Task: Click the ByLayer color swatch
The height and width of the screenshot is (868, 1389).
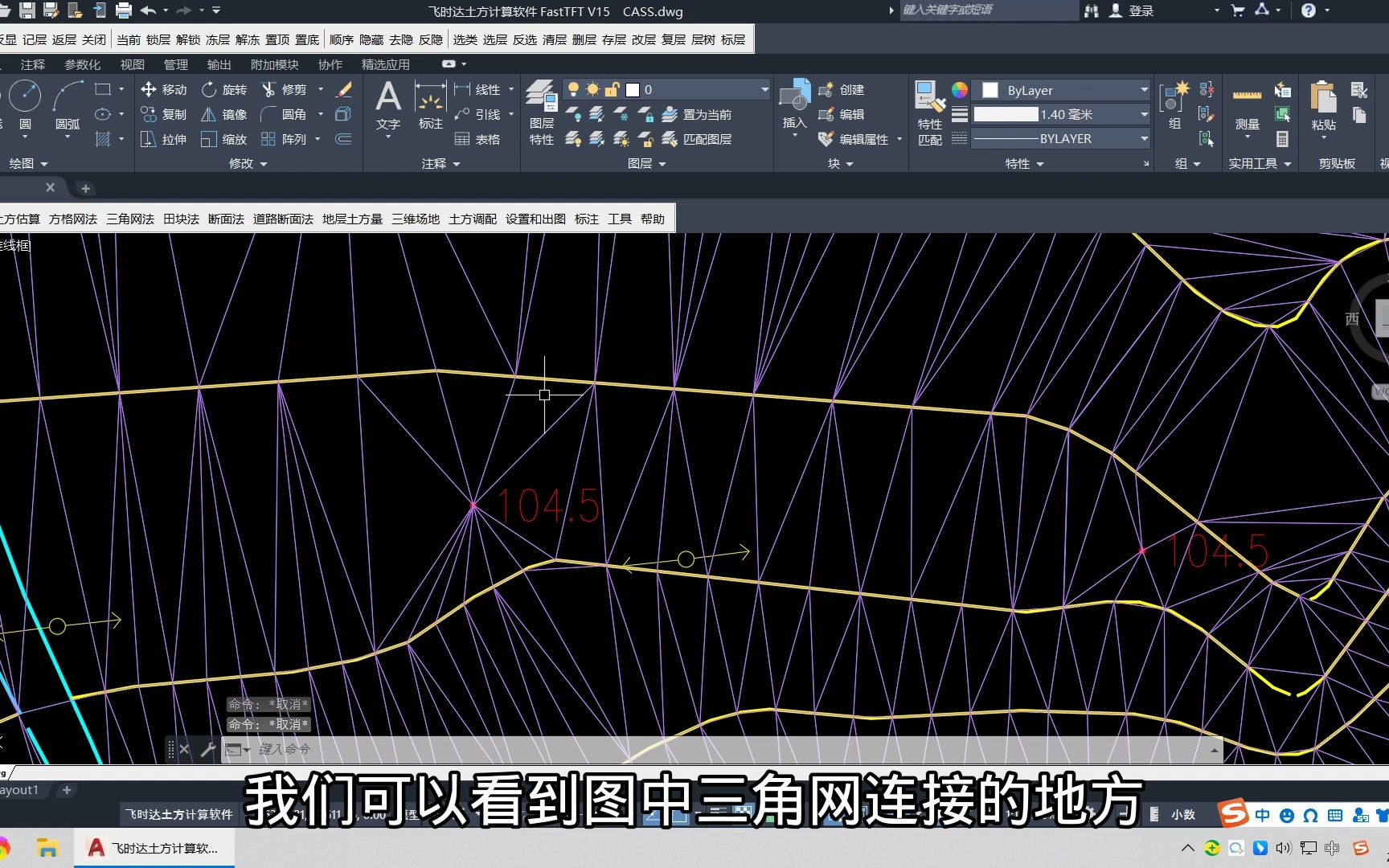Action: (x=990, y=89)
